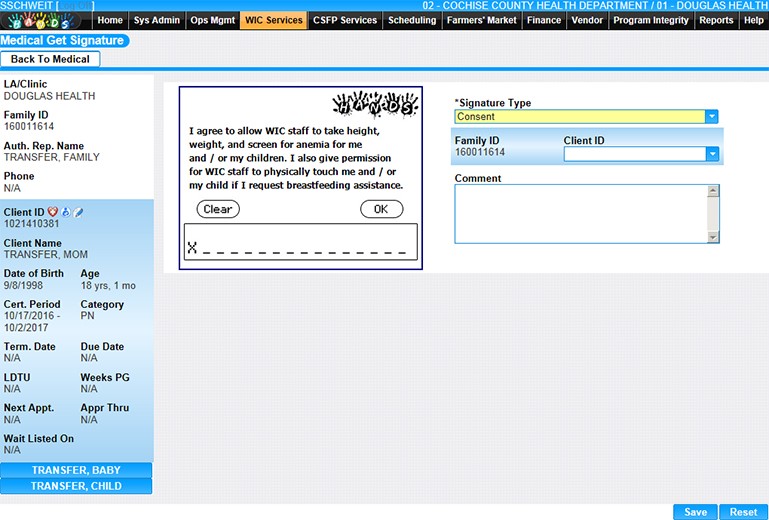Open the Farmers' Market menu
This screenshot has height=520, width=769.
coord(482,20)
